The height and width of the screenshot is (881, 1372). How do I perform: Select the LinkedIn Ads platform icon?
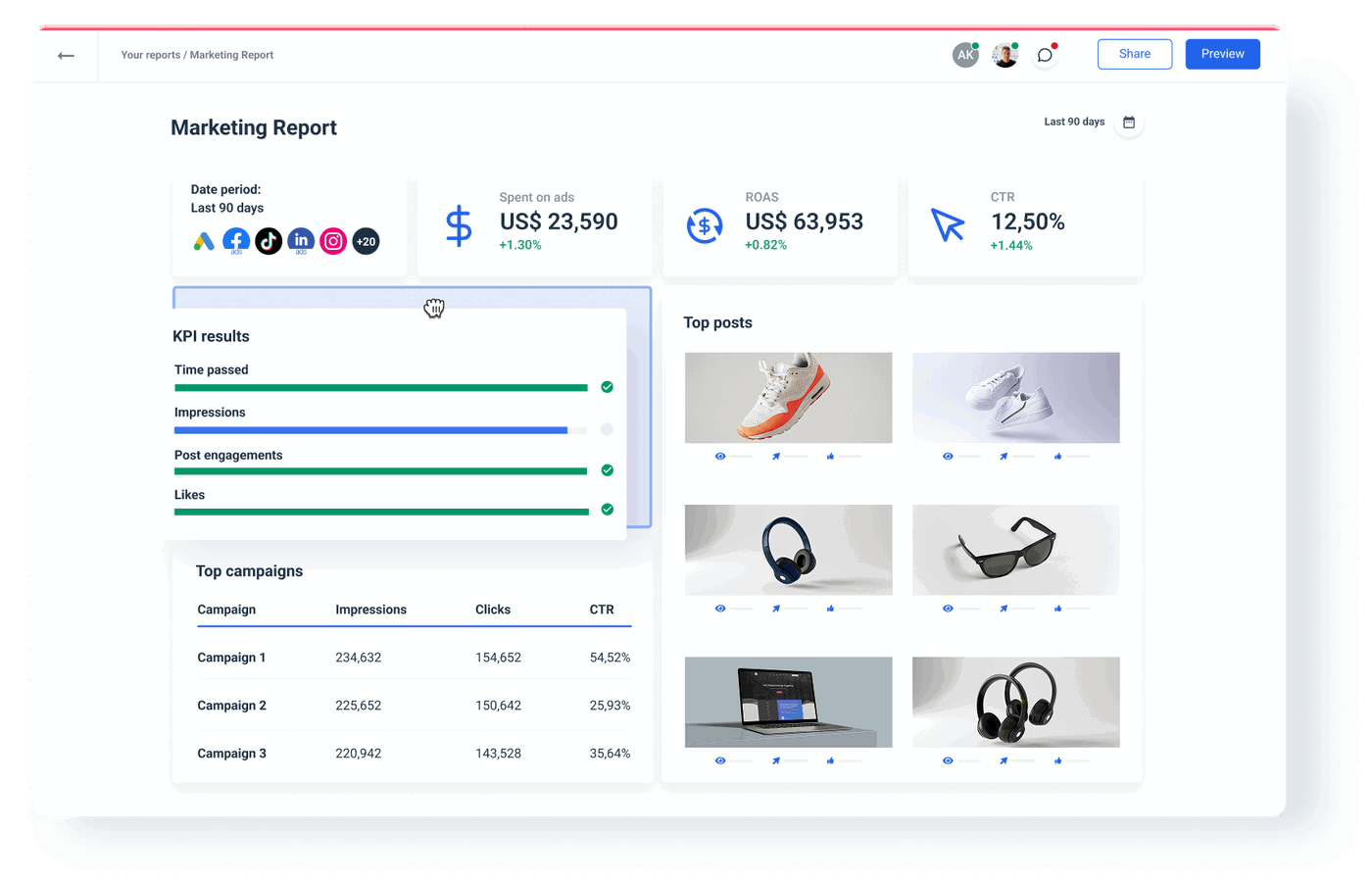300,241
